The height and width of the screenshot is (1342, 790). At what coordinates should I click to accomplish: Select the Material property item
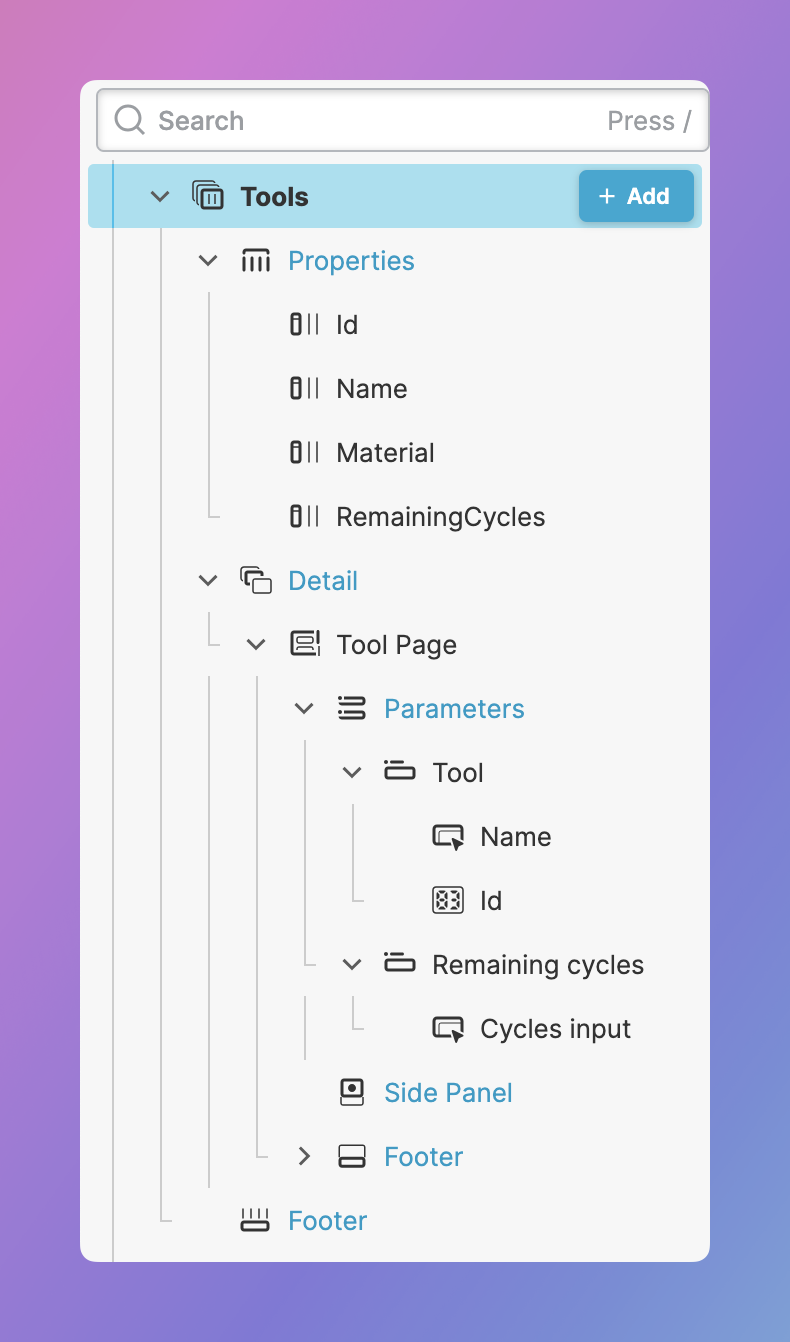385,453
